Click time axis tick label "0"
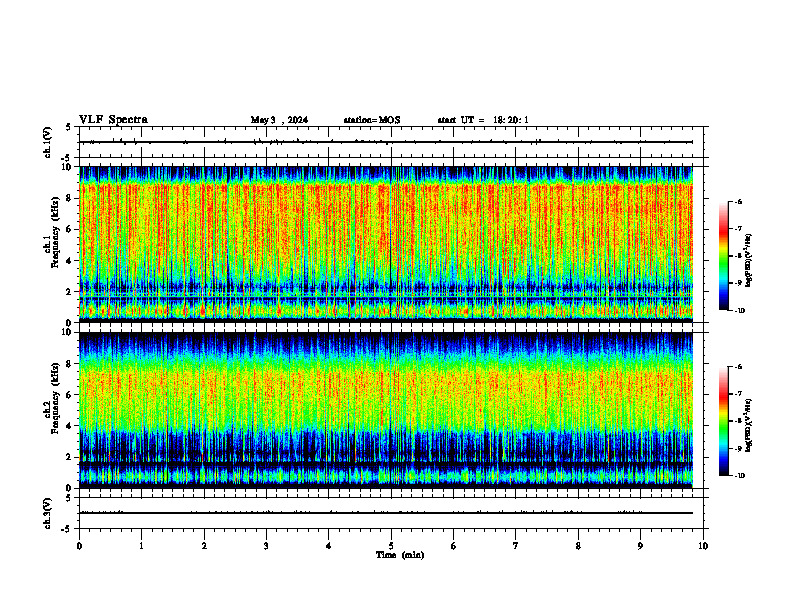 tap(79, 546)
